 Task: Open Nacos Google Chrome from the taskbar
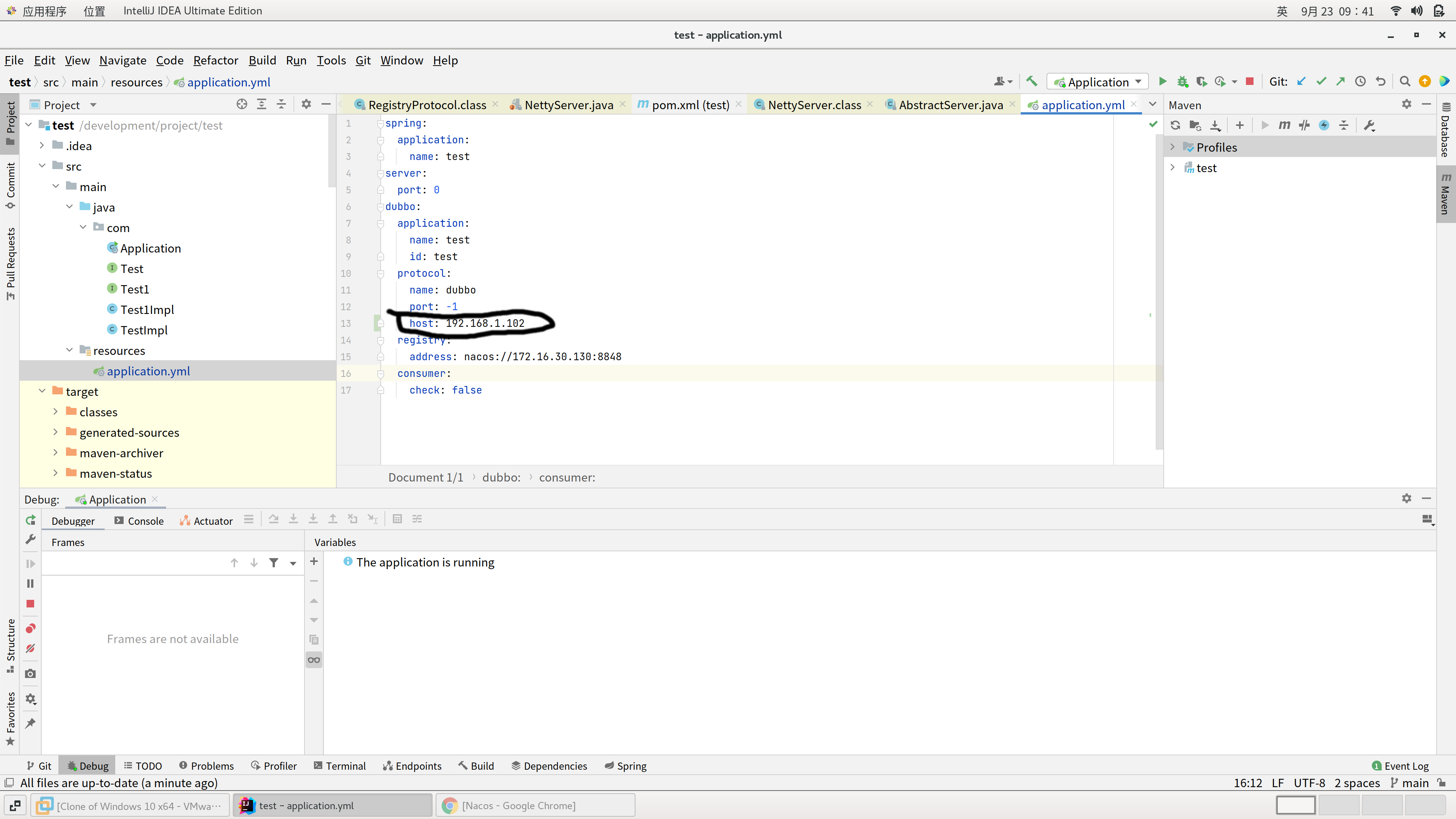point(535,805)
